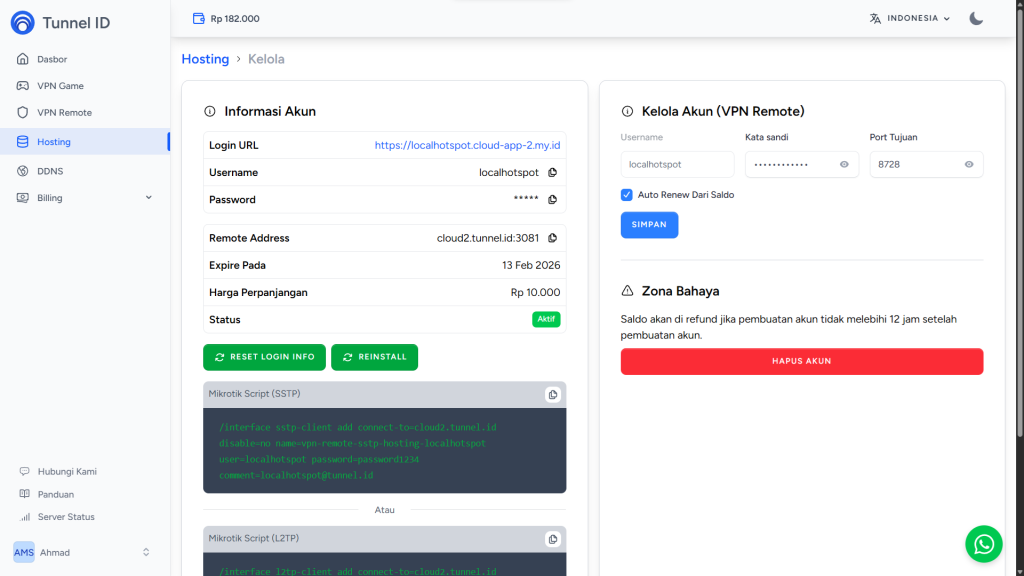Open WhatsApp chat floating button
Screen dimensions: 1024x576
tap(983, 544)
